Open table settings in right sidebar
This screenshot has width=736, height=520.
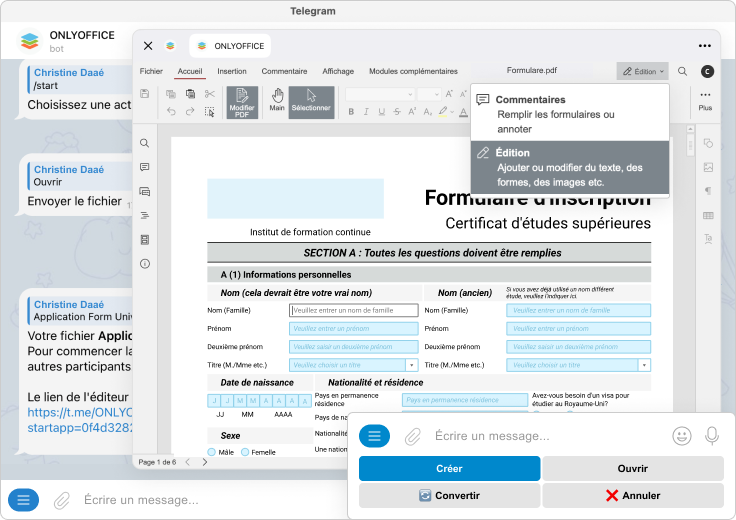pyautogui.click(x=708, y=215)
